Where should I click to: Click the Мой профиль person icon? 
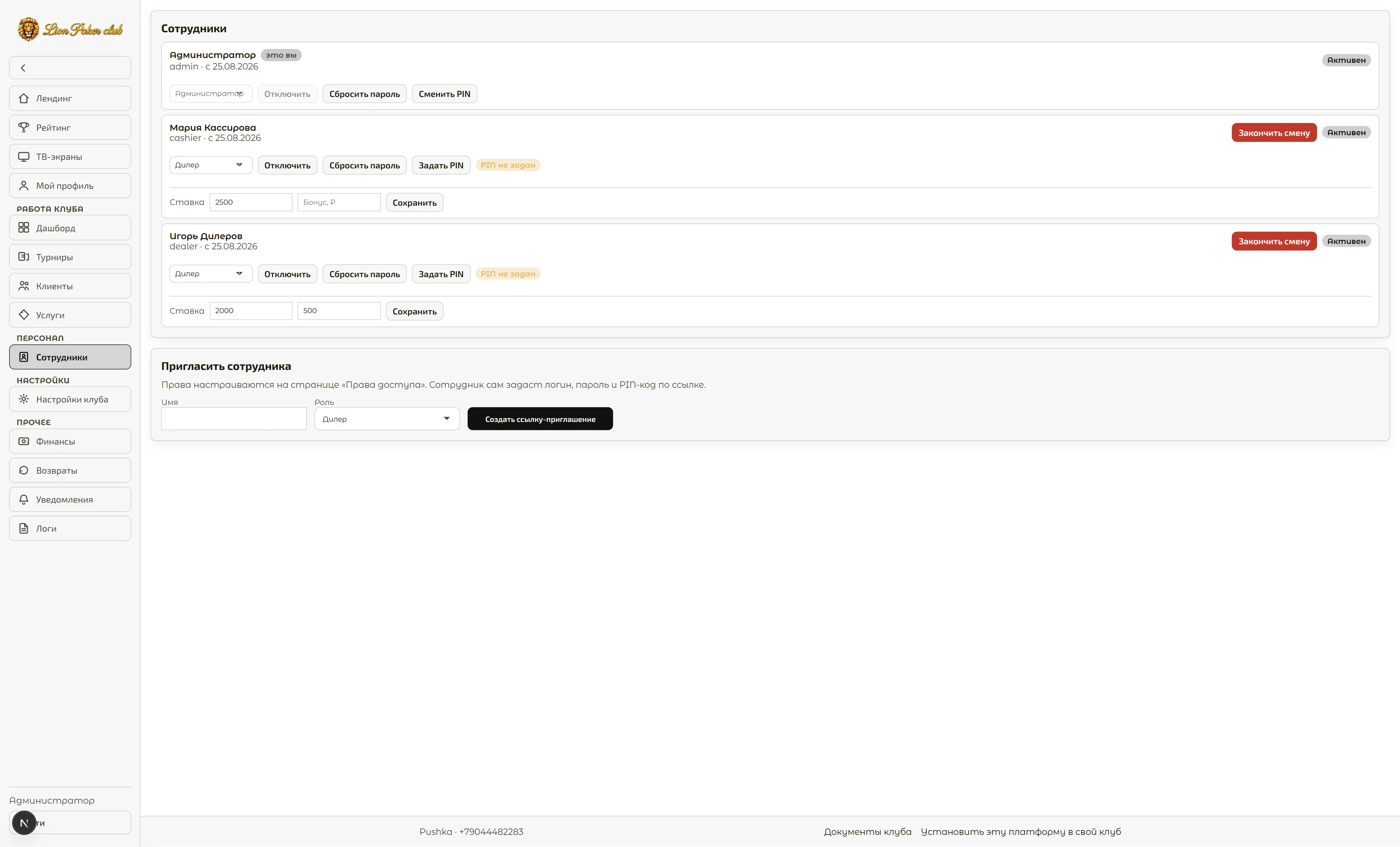point(24,185)
